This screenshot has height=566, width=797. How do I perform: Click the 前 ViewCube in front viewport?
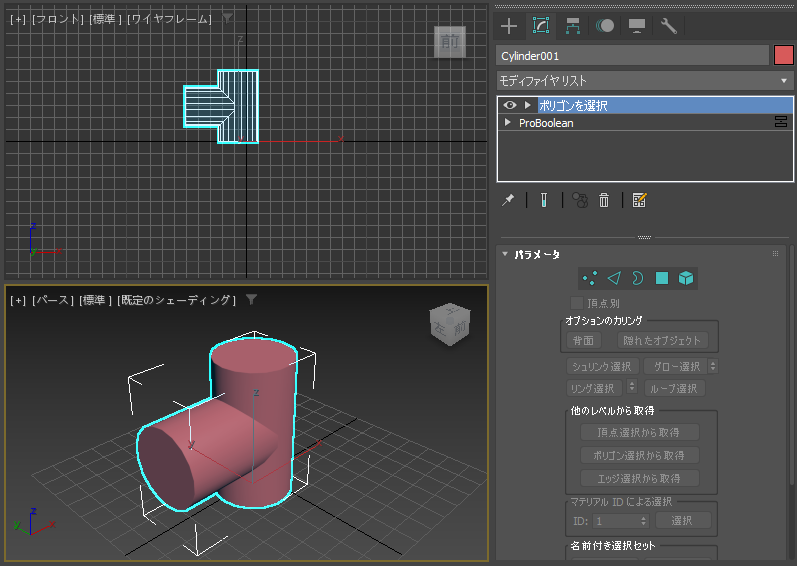click(x=450, y=41)
